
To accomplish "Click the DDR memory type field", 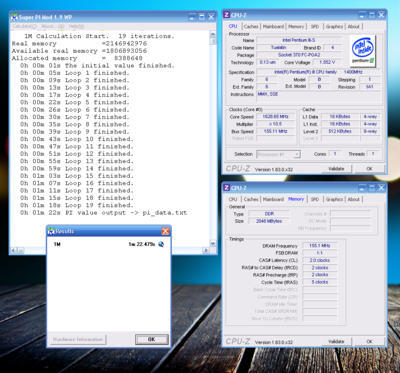I will (269, 214).
